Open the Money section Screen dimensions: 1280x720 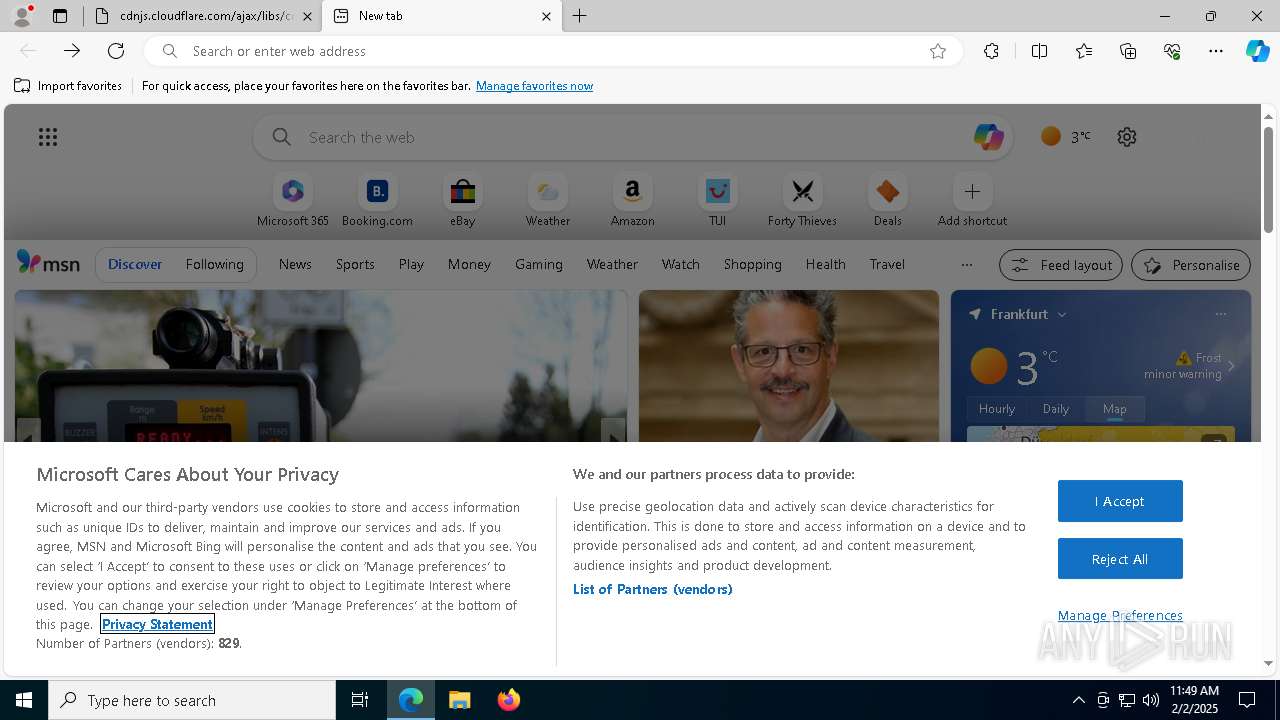pyautogui.click(x=469, y=265)
